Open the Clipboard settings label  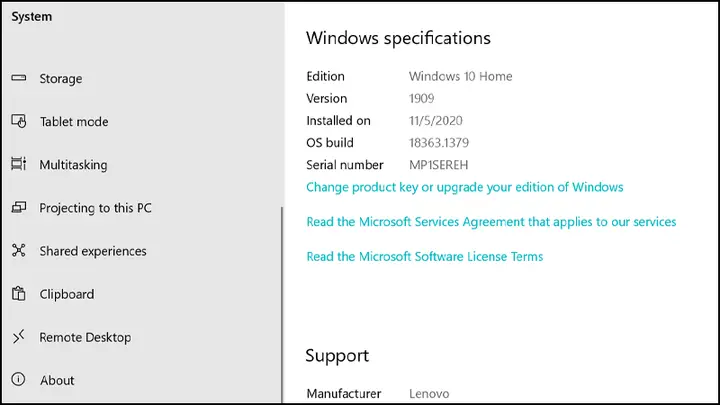point(67,294)
